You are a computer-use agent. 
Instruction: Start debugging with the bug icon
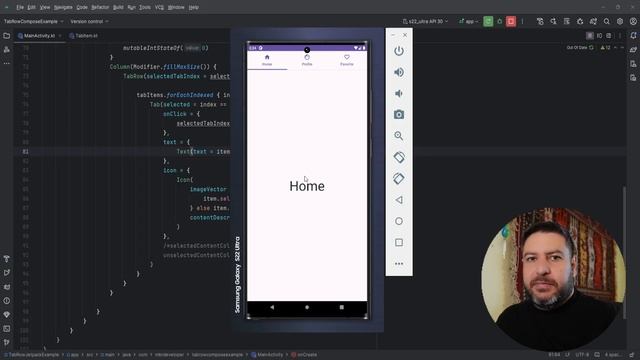click(499, 21)
